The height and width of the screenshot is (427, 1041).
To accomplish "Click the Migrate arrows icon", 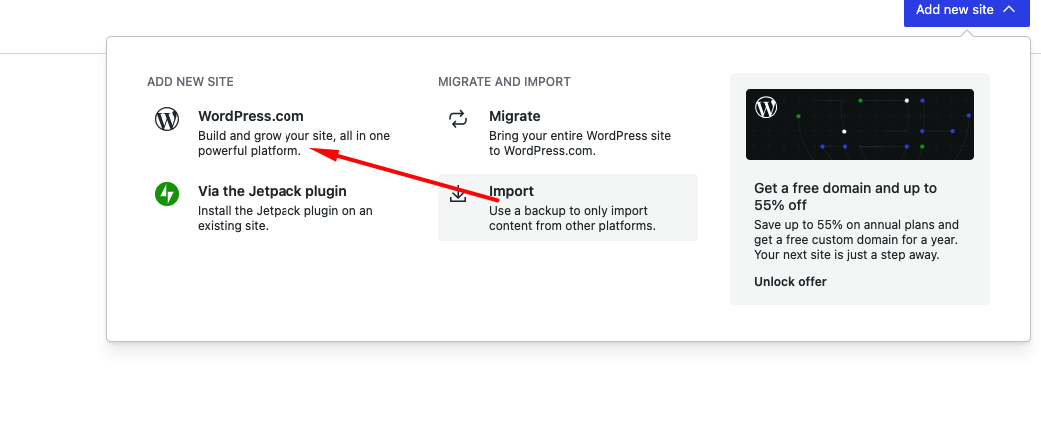I will [458, 119].
